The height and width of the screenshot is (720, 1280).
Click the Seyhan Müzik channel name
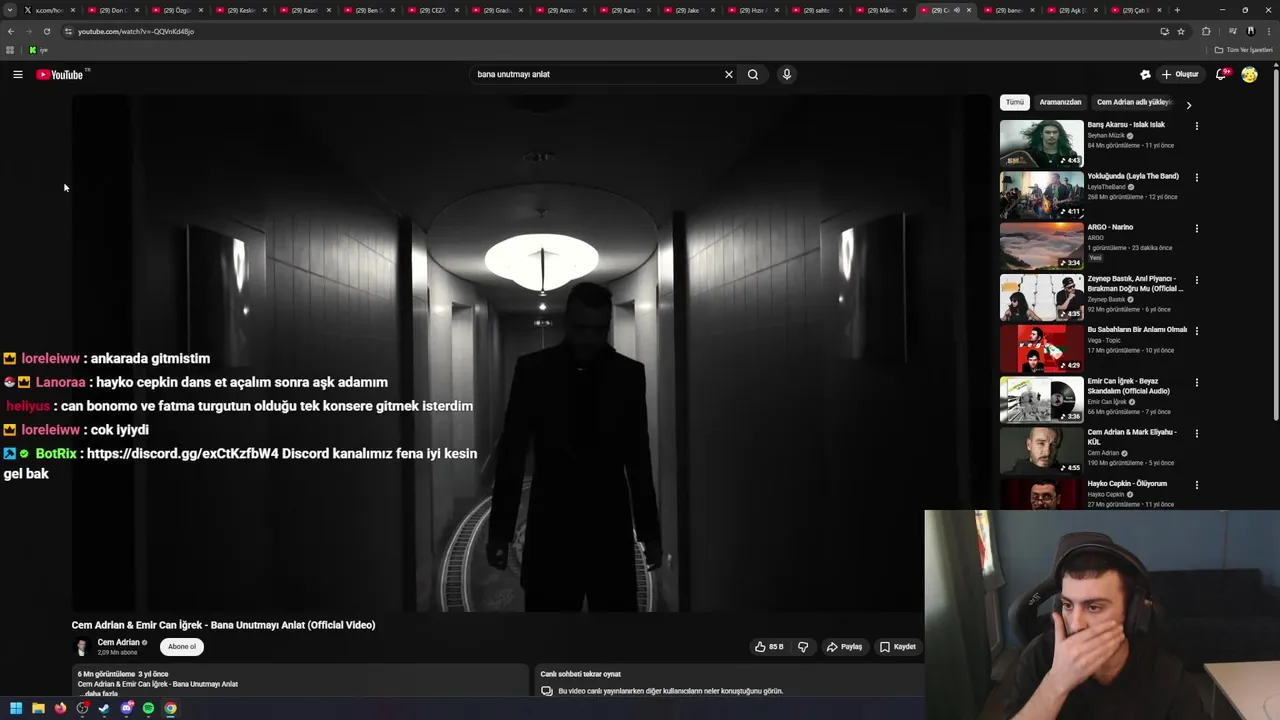(1106, 136)
